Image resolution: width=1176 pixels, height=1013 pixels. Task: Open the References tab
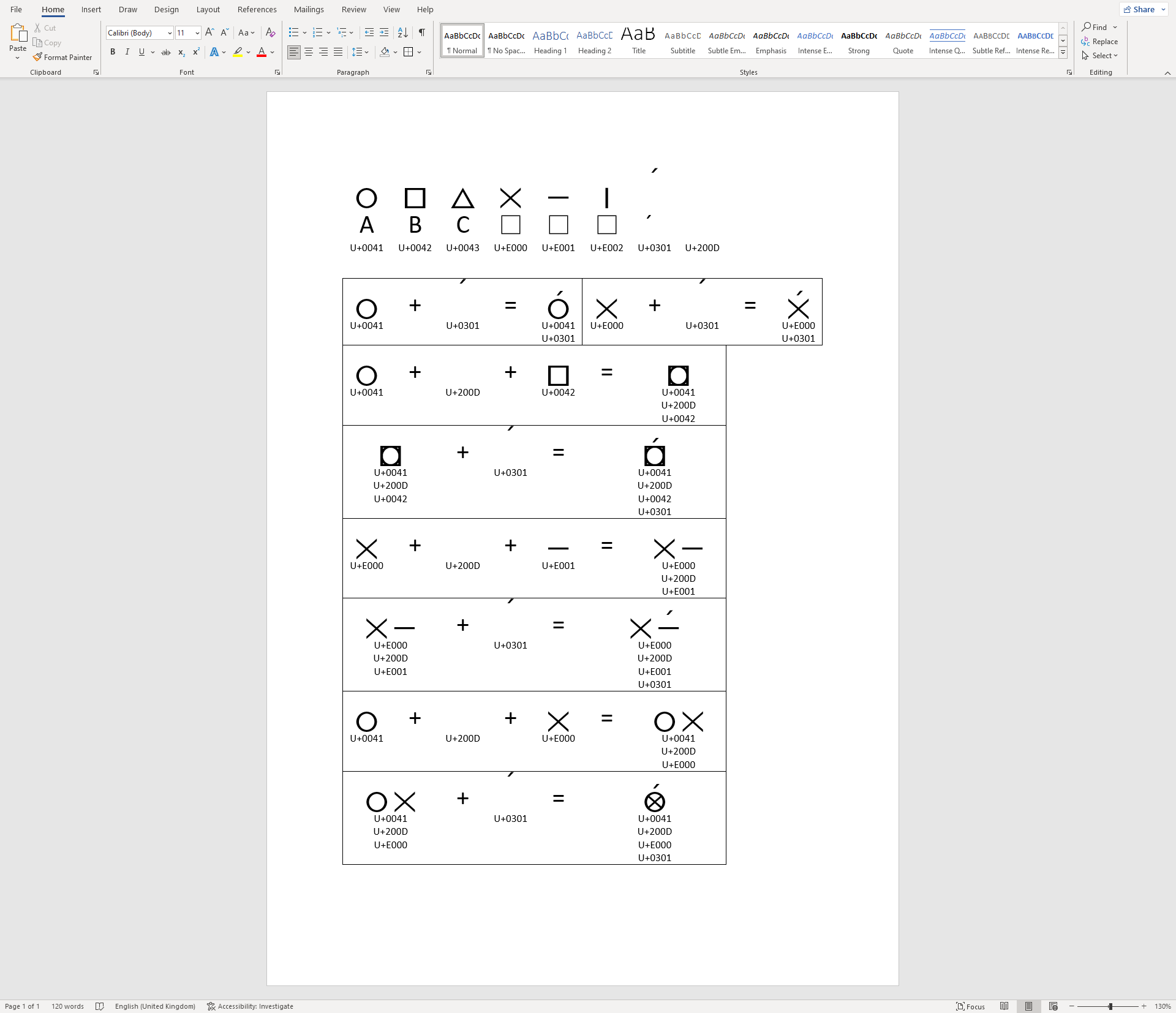click(257, 9)
